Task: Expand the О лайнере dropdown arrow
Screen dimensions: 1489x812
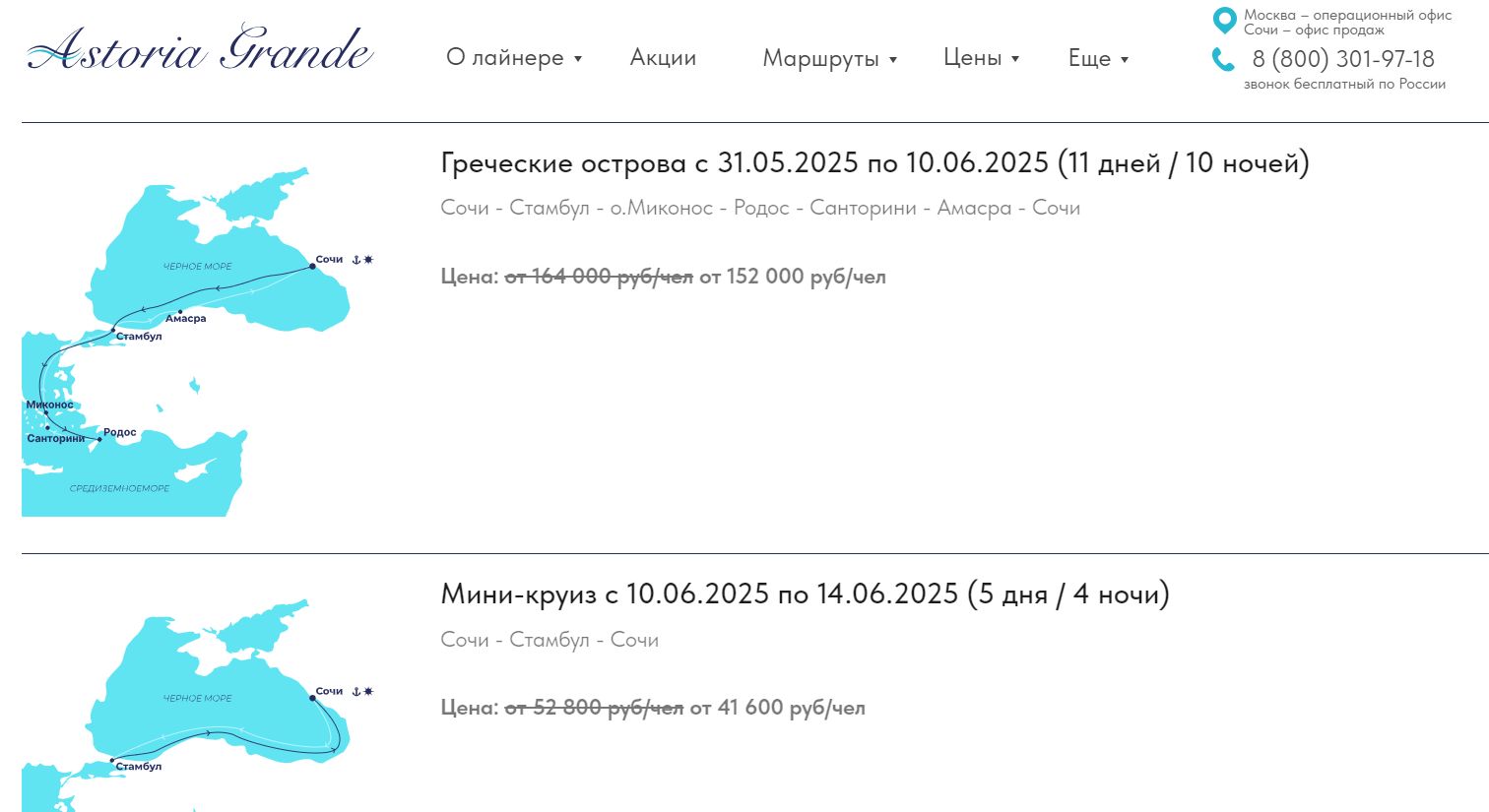Action: [578, 59]
